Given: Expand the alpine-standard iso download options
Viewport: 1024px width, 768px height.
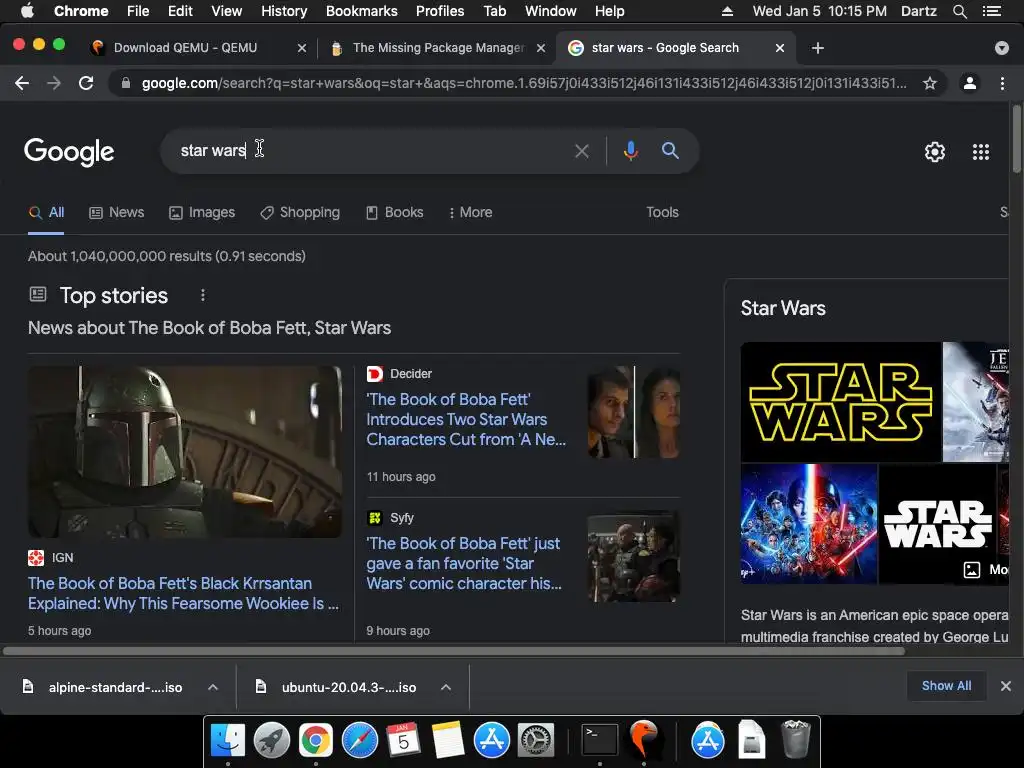Looking at the screenshot, I should tap(213, 687).
